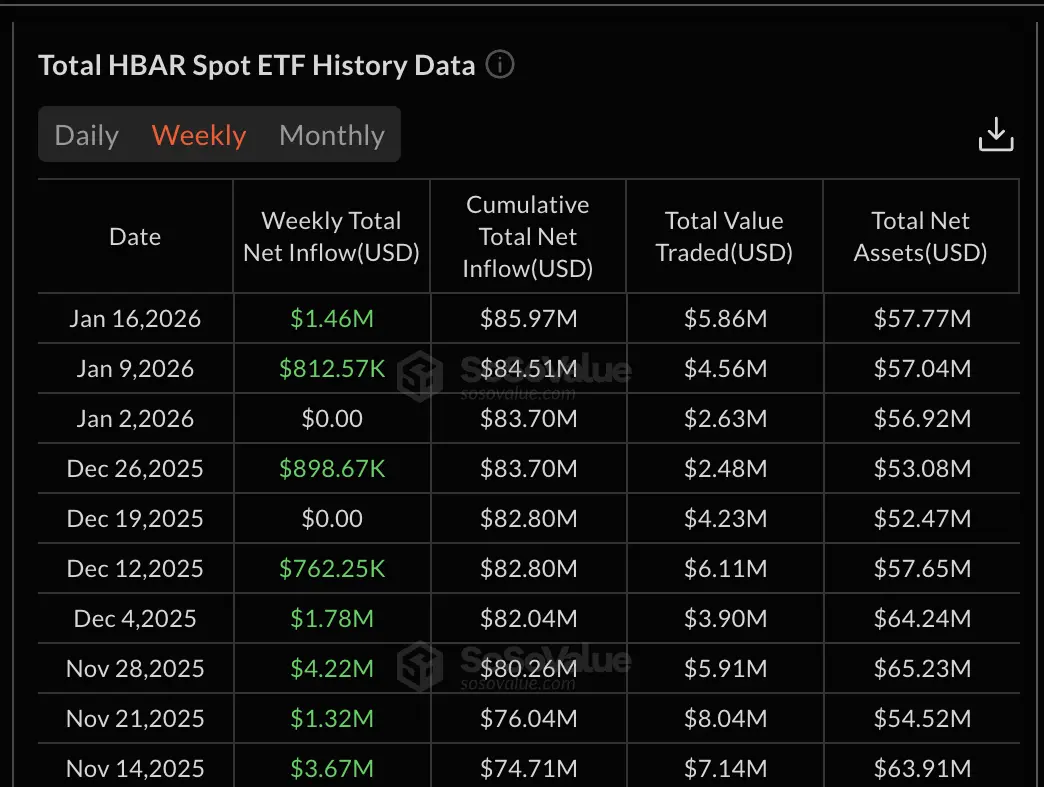Screen dimensions: 1044x787
Task: Select the Jan 16,2026 date cell
Action: point(134,318)
